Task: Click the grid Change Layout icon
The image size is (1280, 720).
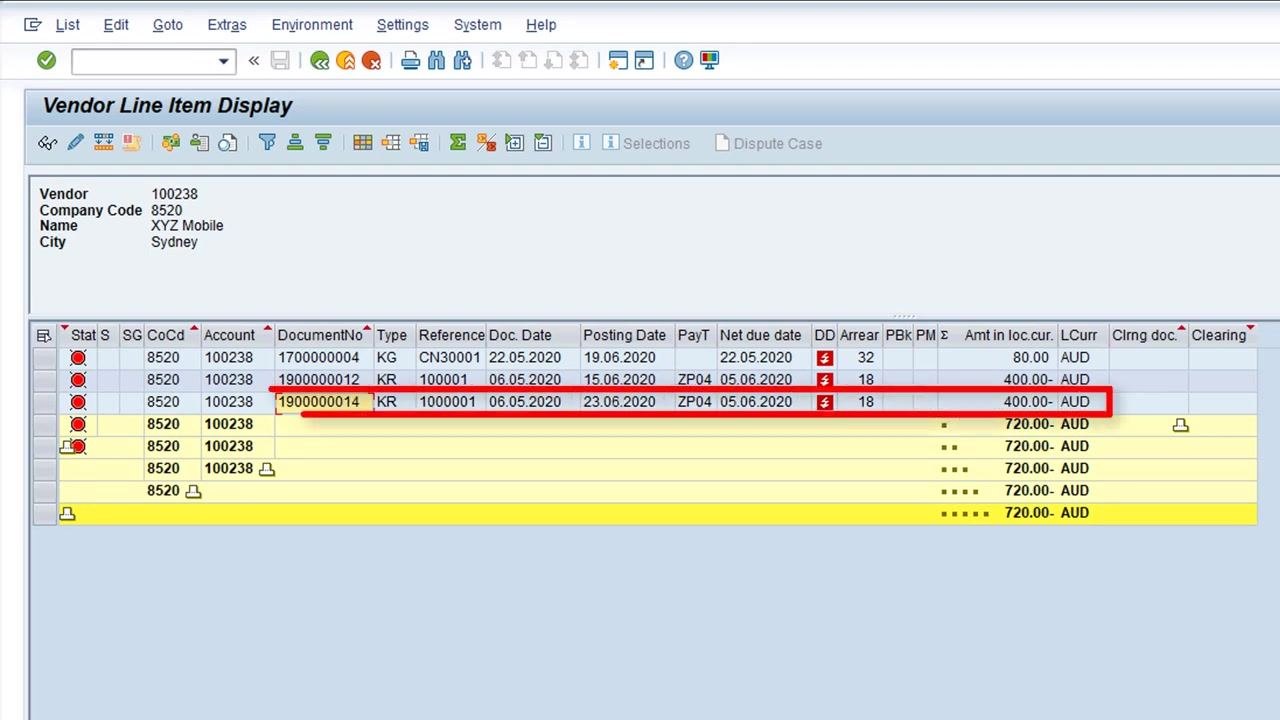Action: coord(363,143)
